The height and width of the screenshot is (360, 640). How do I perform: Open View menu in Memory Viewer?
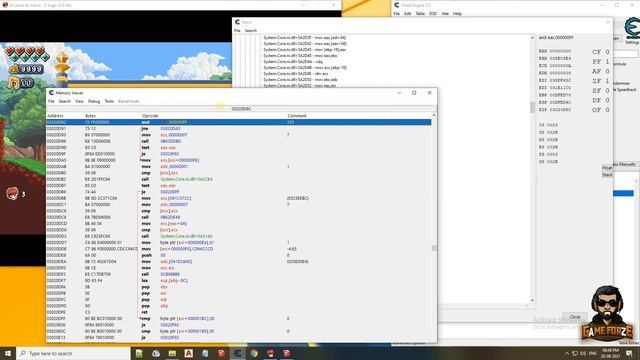[x=79, y=101]
